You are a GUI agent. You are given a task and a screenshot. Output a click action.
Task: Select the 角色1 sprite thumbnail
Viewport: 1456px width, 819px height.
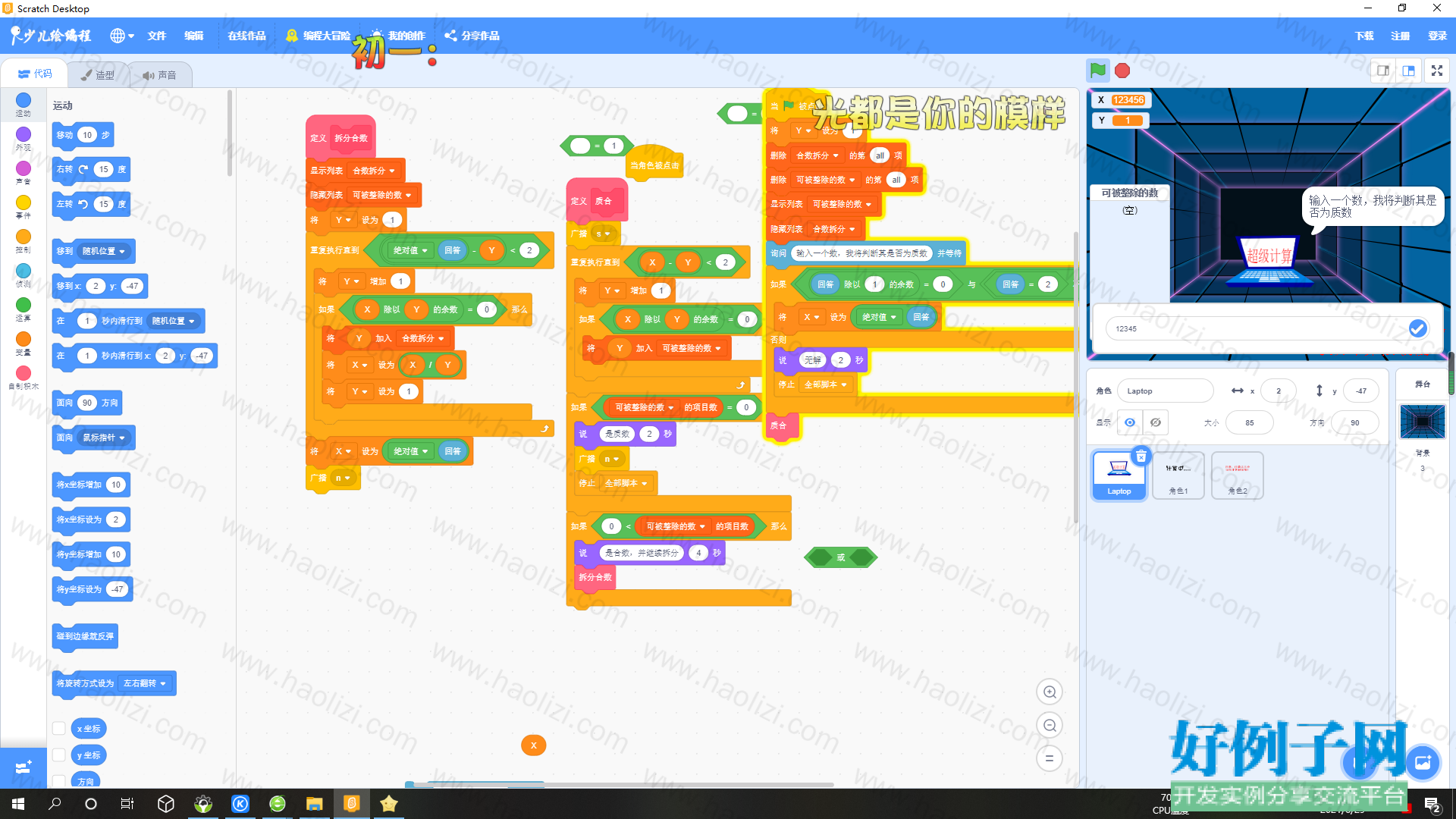coord(1178,475)
